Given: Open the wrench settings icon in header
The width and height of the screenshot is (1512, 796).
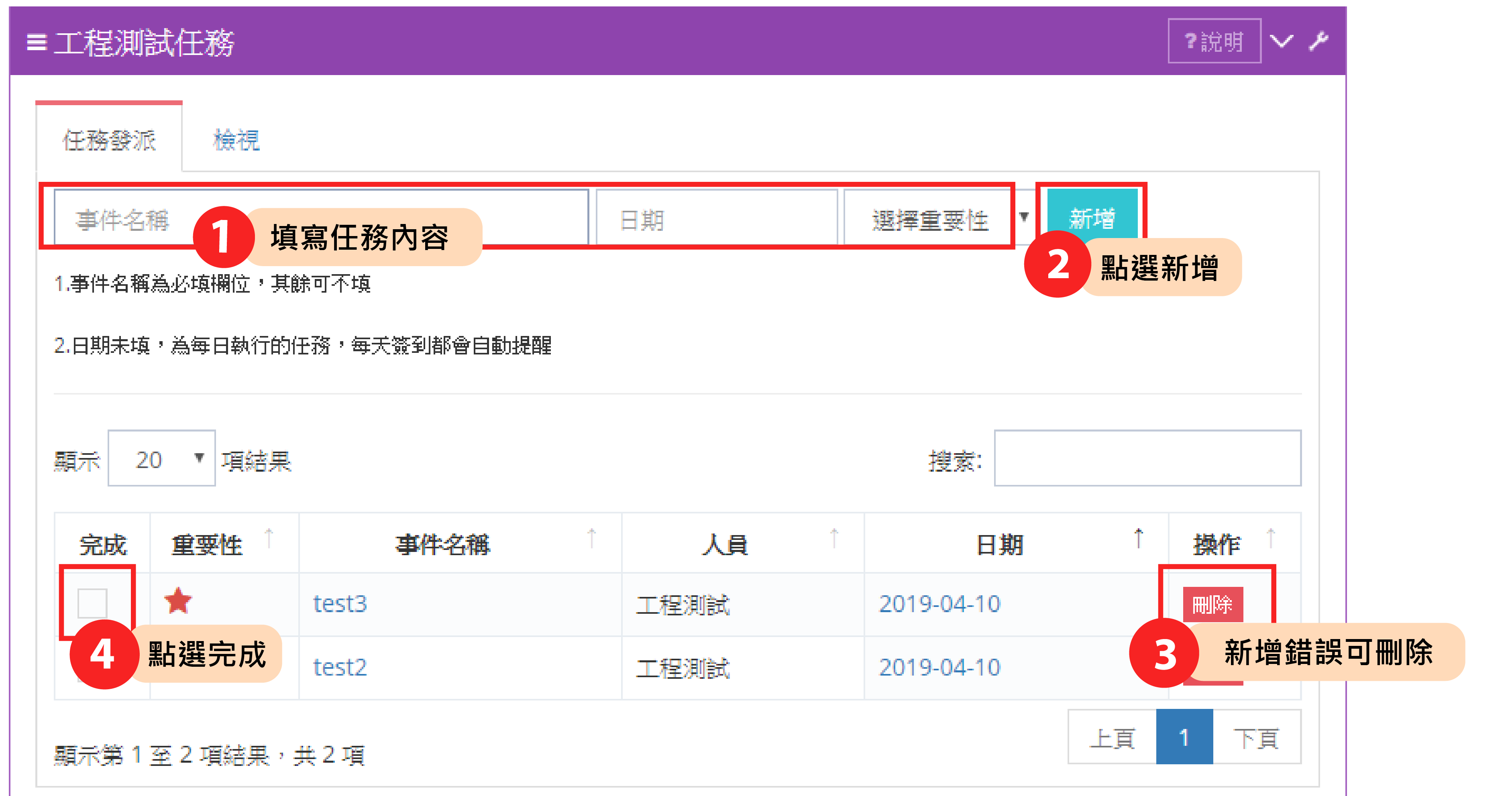Looking at the screenshot, I should pos(1318,41).
